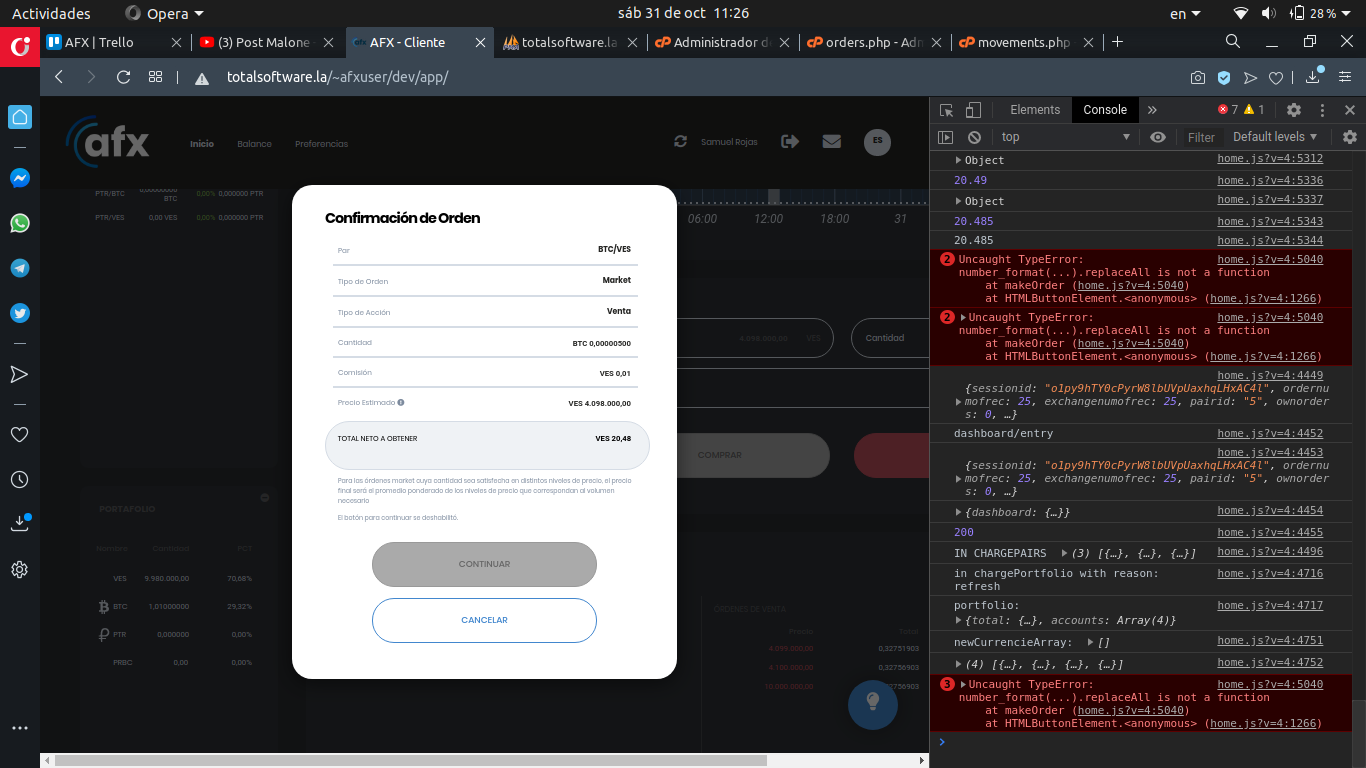Toggle the console sidebar panel
This screenshot has height=768, width=1366.
946,137
